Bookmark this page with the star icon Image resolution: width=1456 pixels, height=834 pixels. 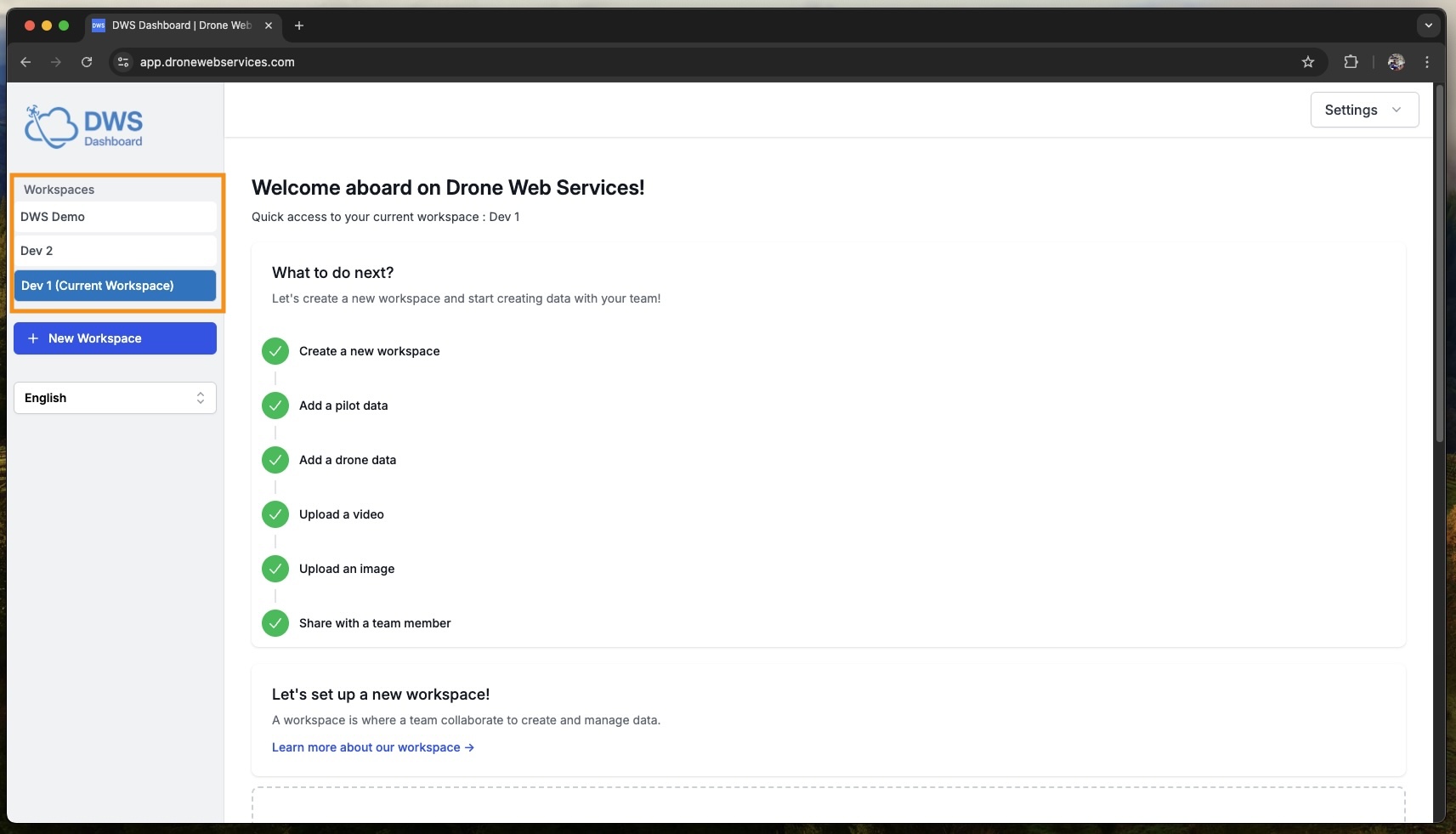[x=1308, y=62]
